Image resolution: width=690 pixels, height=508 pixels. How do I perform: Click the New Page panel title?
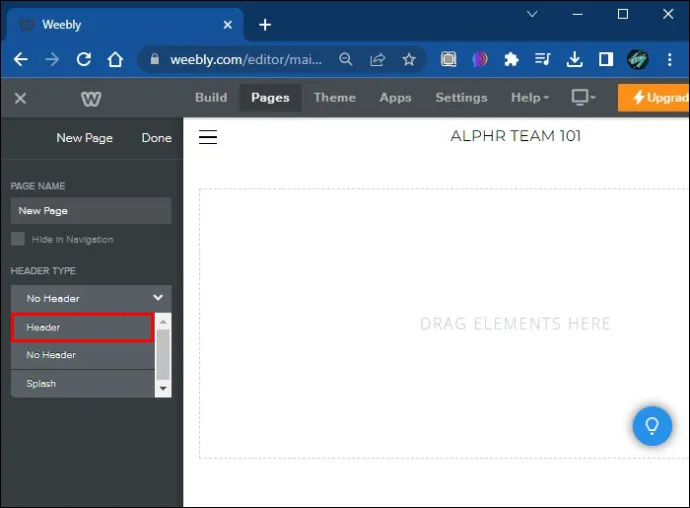[84, 138]
